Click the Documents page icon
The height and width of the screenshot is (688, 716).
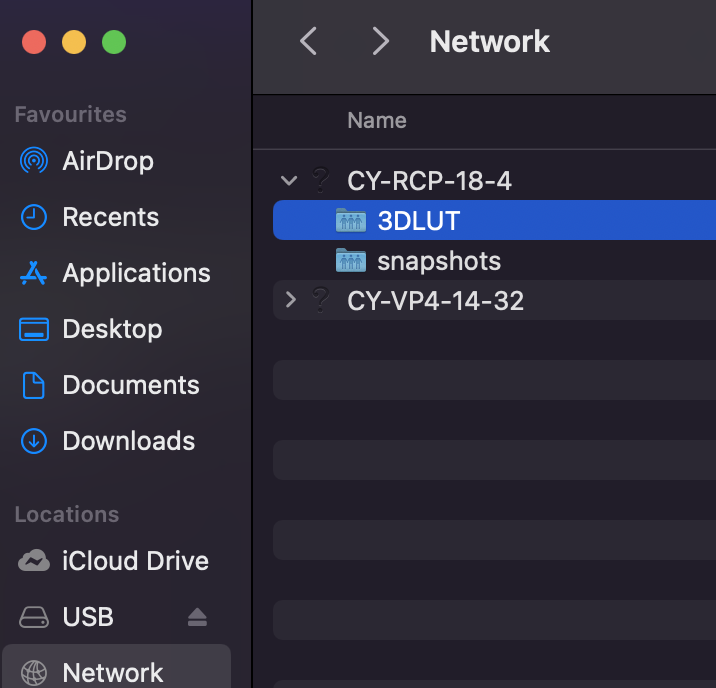click(x=34, y=385)
